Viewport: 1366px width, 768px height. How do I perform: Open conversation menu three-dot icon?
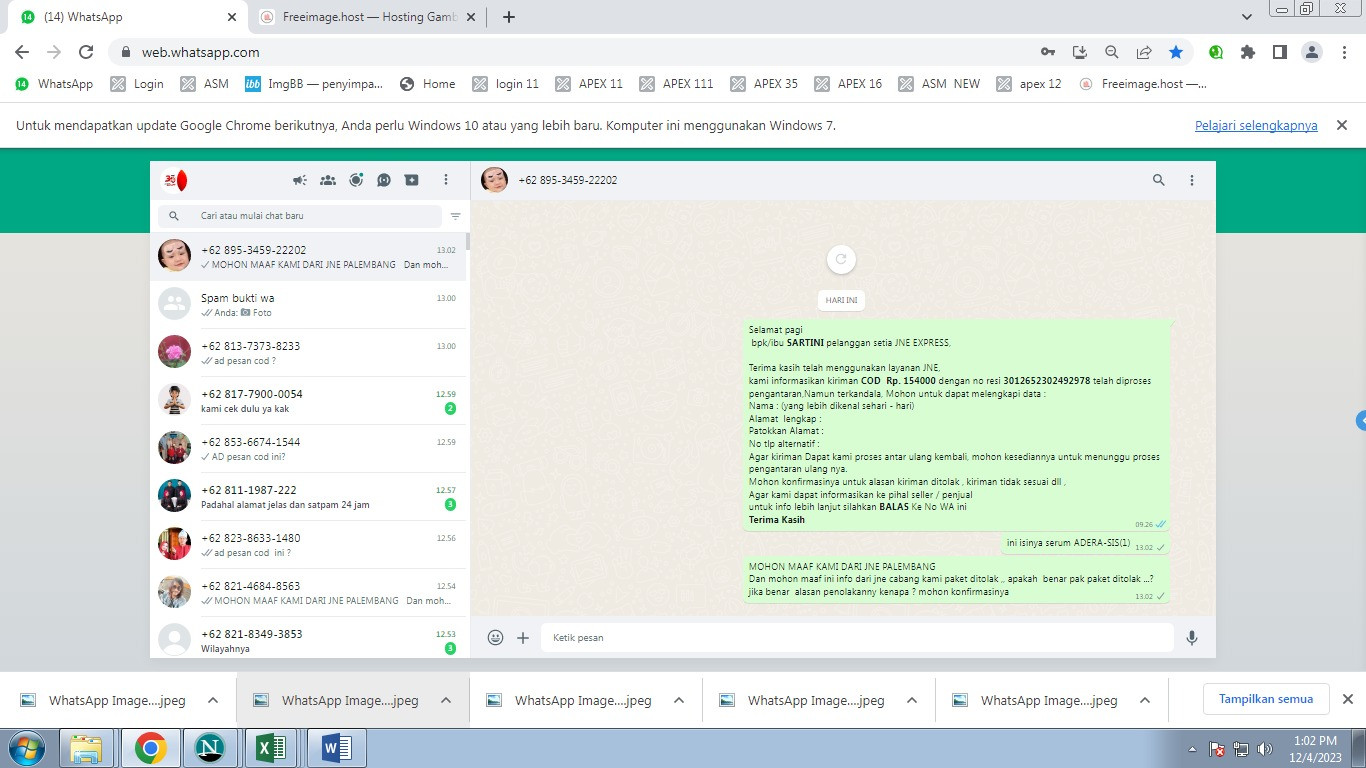click(1192, 180)
